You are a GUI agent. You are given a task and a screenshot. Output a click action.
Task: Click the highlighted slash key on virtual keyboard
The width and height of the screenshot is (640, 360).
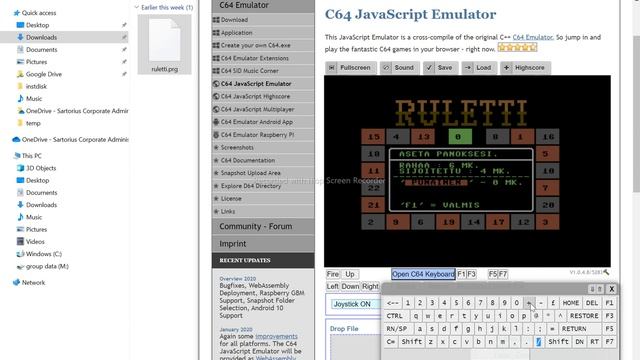coord(538,342)
